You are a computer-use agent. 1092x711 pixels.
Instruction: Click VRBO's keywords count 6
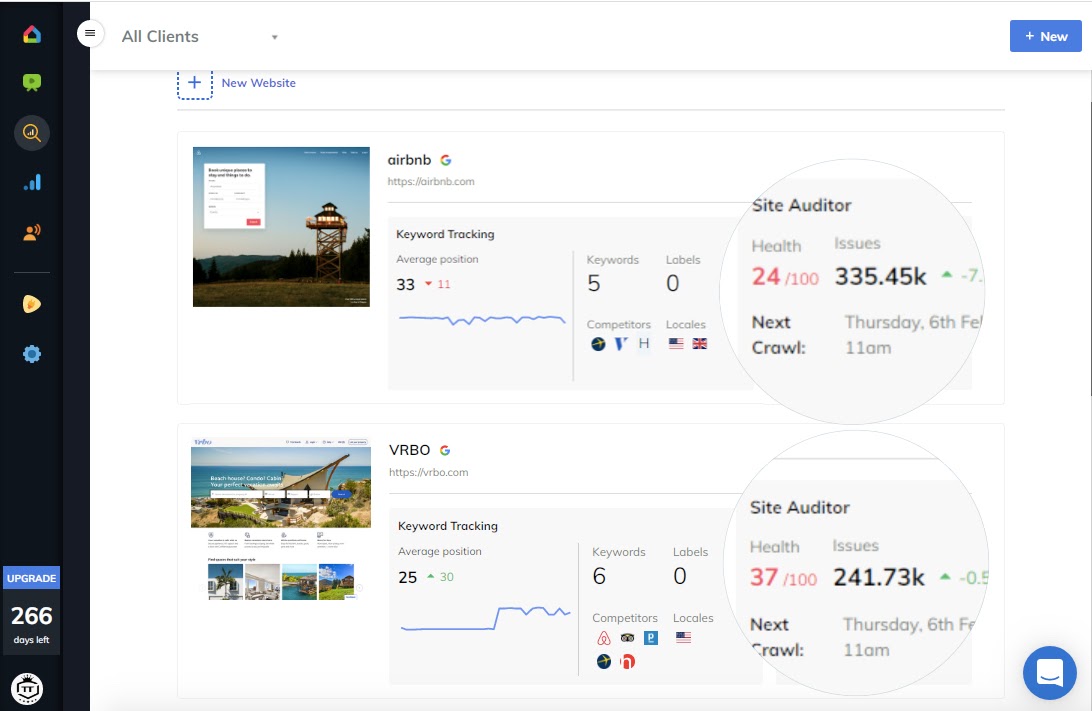tap(599, 576)
